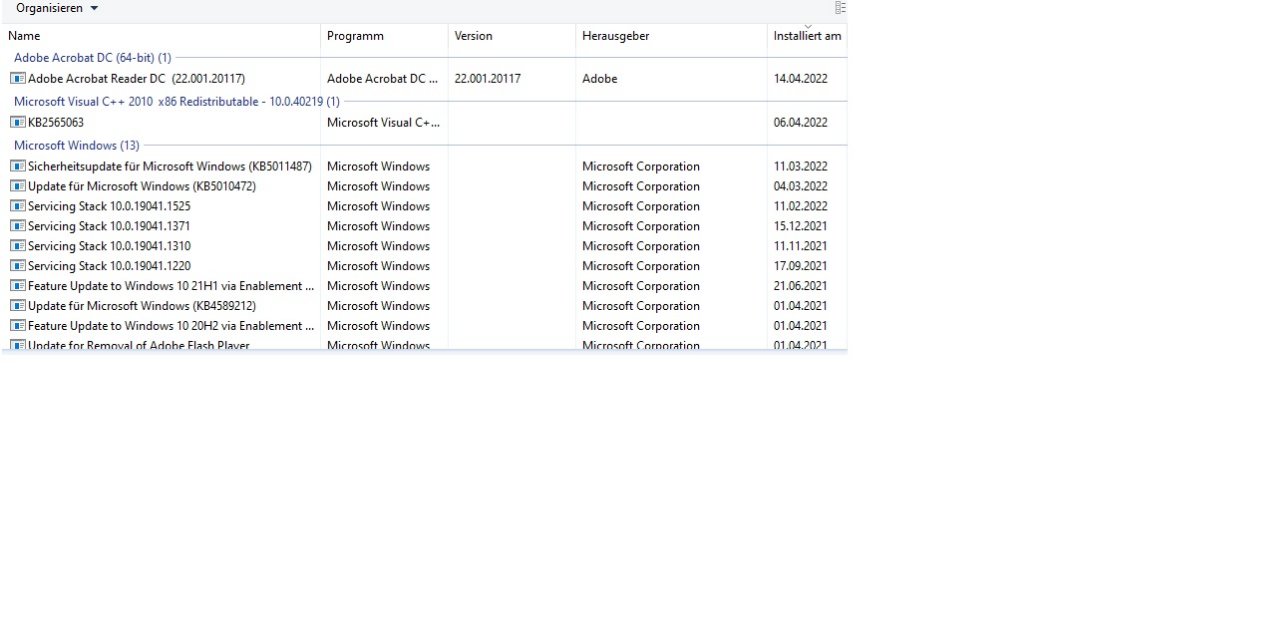This screenshot has height=617, width=1280.
Task: Change view via top-right view icon
Action: [840, 8]
